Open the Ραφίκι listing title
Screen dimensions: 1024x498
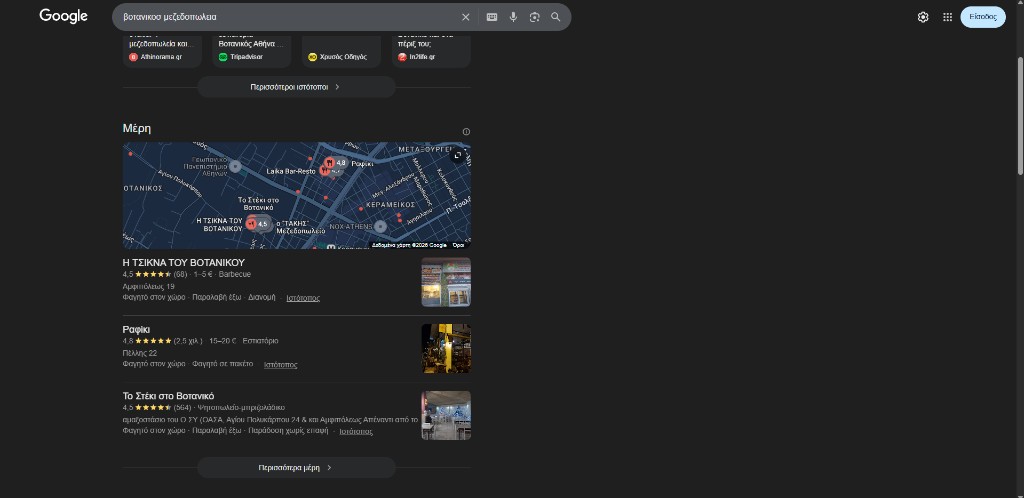136,330
